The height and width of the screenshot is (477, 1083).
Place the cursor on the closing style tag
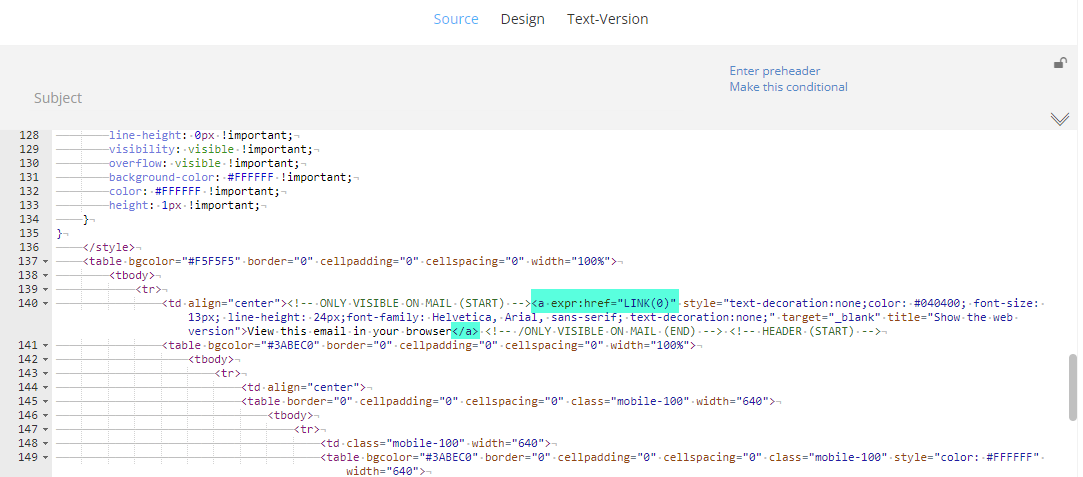[108, 247]
